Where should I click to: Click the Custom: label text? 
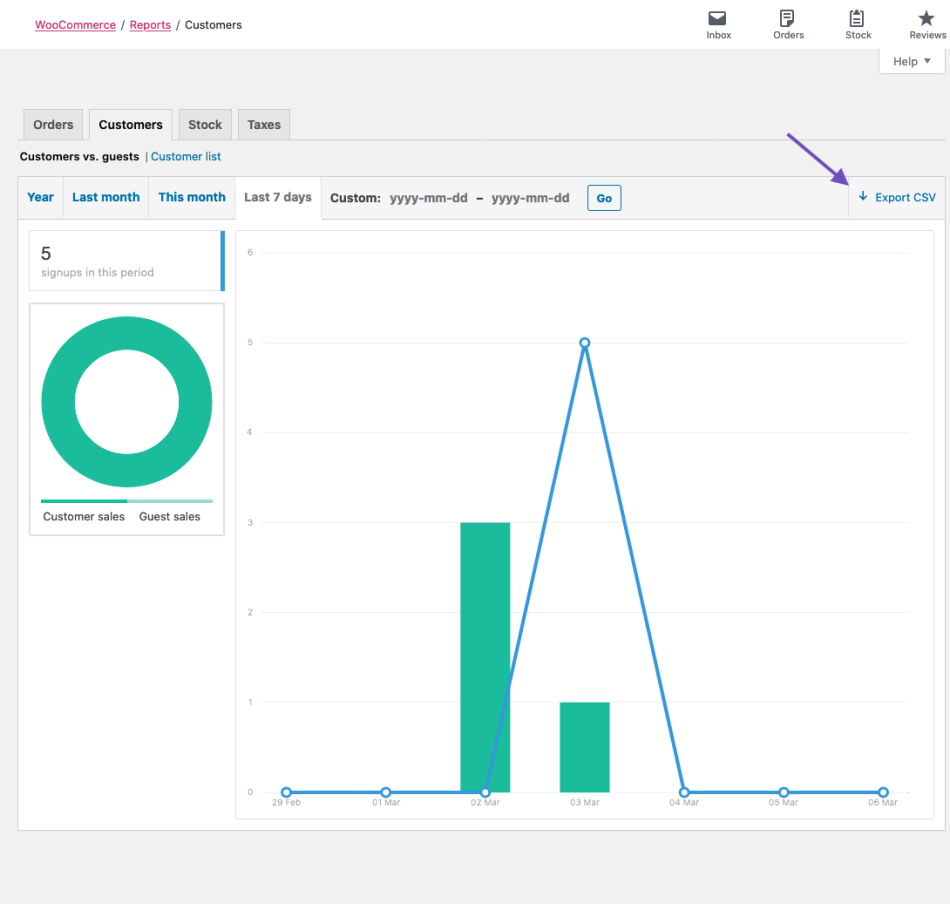pyautogui.click(x=355, y=198)
